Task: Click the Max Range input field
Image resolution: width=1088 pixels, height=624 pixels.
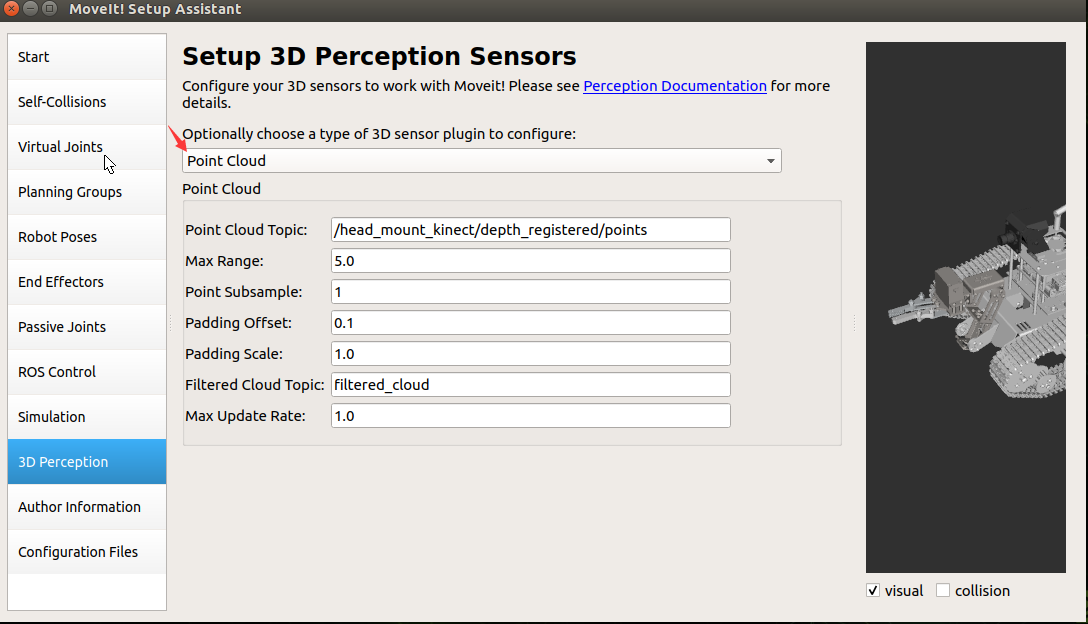Action: click(531, 261)
